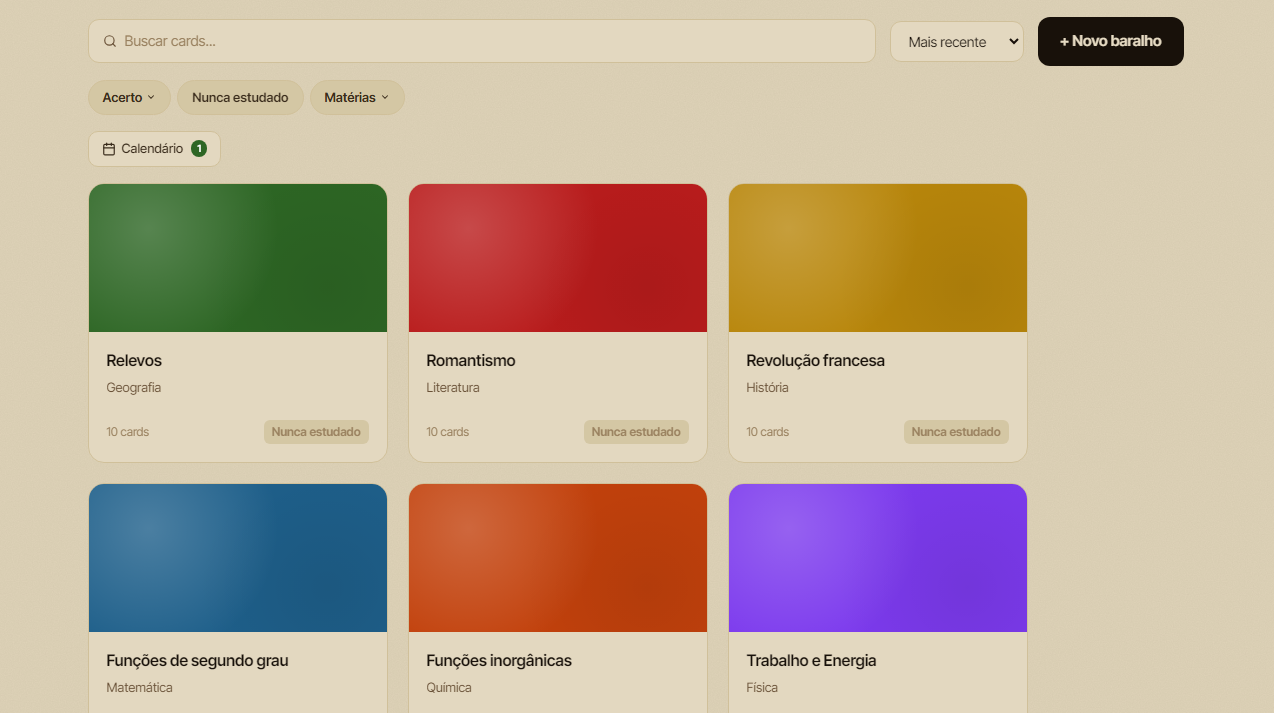Open the red Romantismo deck cover
The height and width of the screenshot is (713, 1274).
pos(558,258)
